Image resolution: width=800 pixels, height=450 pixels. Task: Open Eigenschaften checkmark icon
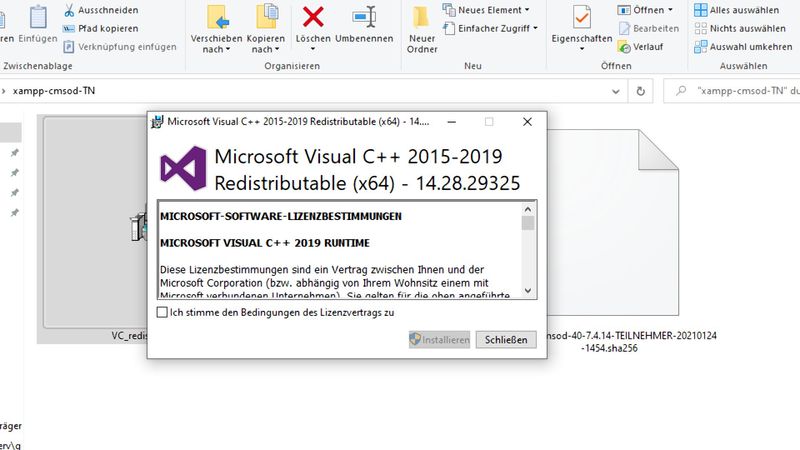[582, 17]
